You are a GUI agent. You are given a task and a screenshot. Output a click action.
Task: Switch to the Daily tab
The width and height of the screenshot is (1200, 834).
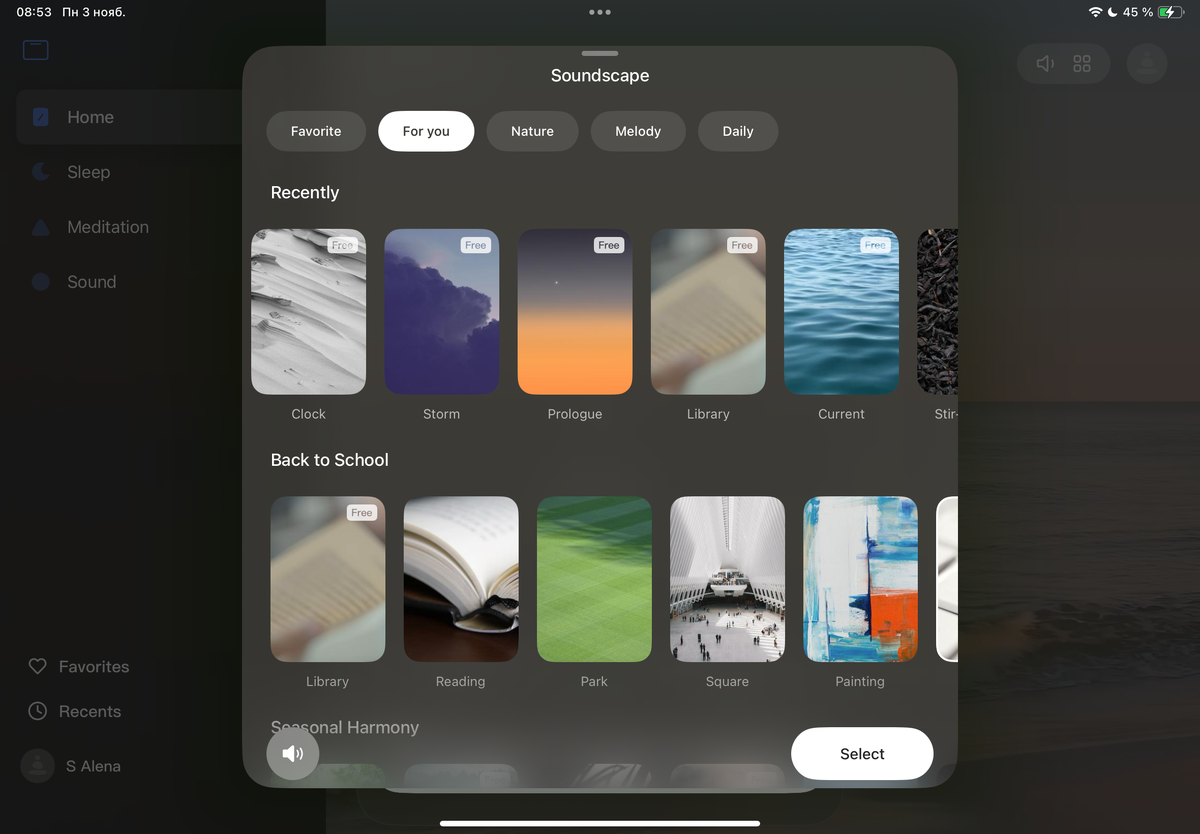[738, 131]
